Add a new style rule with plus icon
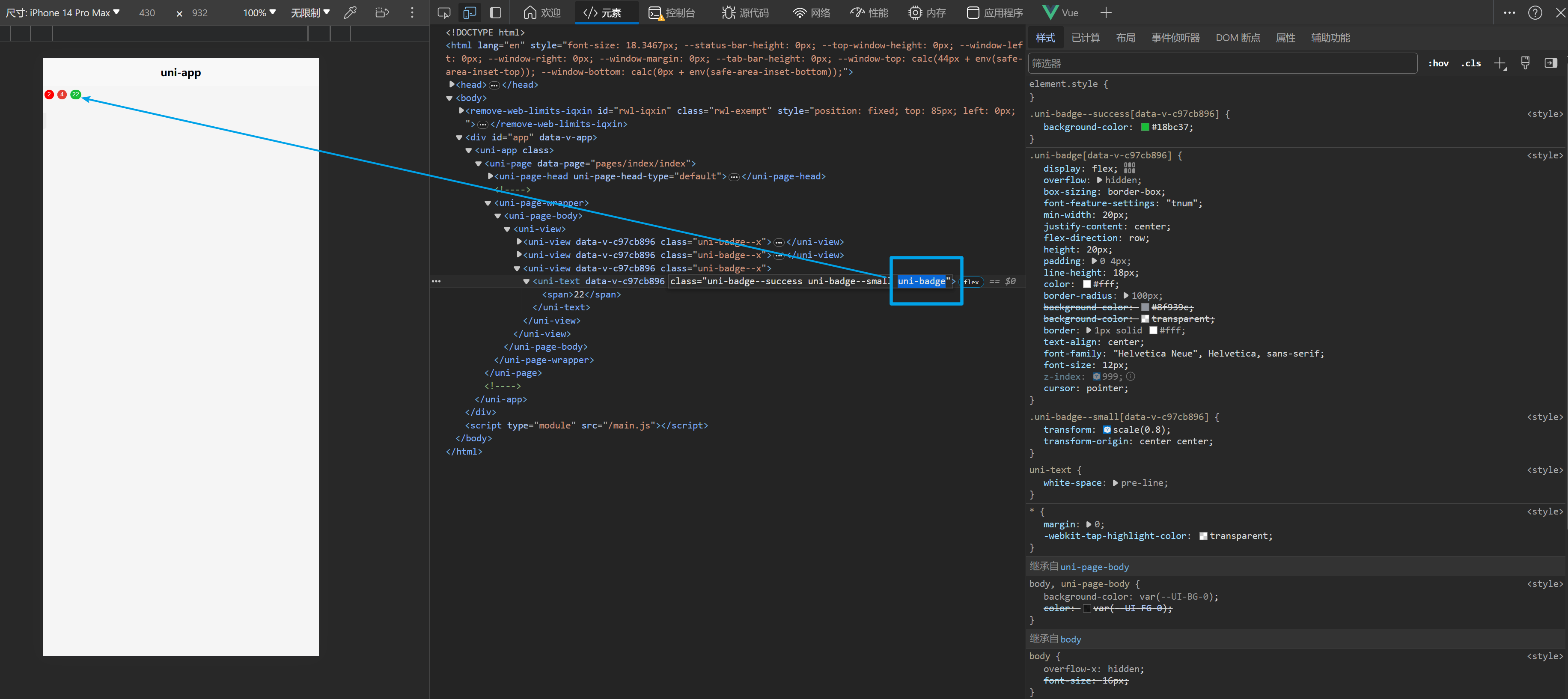Screen dimensions: 1568x699 click(1500, 63)
